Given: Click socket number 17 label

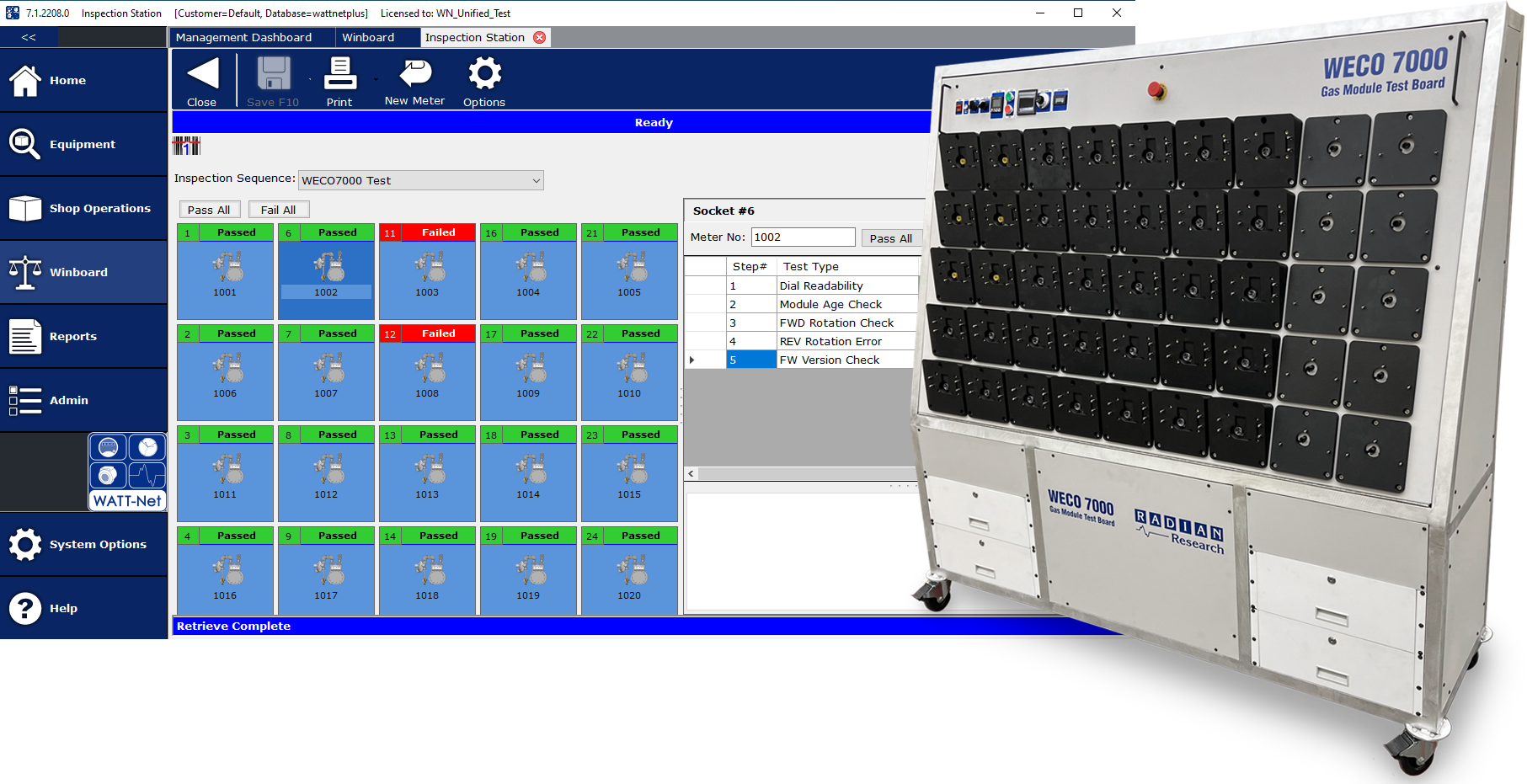Looking at the screenshot, I should [x=491, y=334].
